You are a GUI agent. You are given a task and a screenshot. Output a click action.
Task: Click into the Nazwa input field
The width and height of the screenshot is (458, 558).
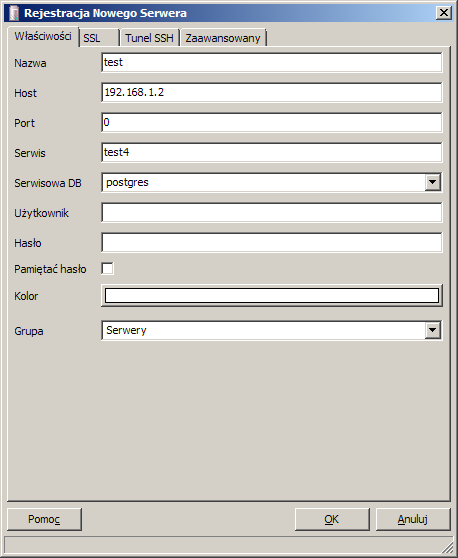[x=272, y=63]
